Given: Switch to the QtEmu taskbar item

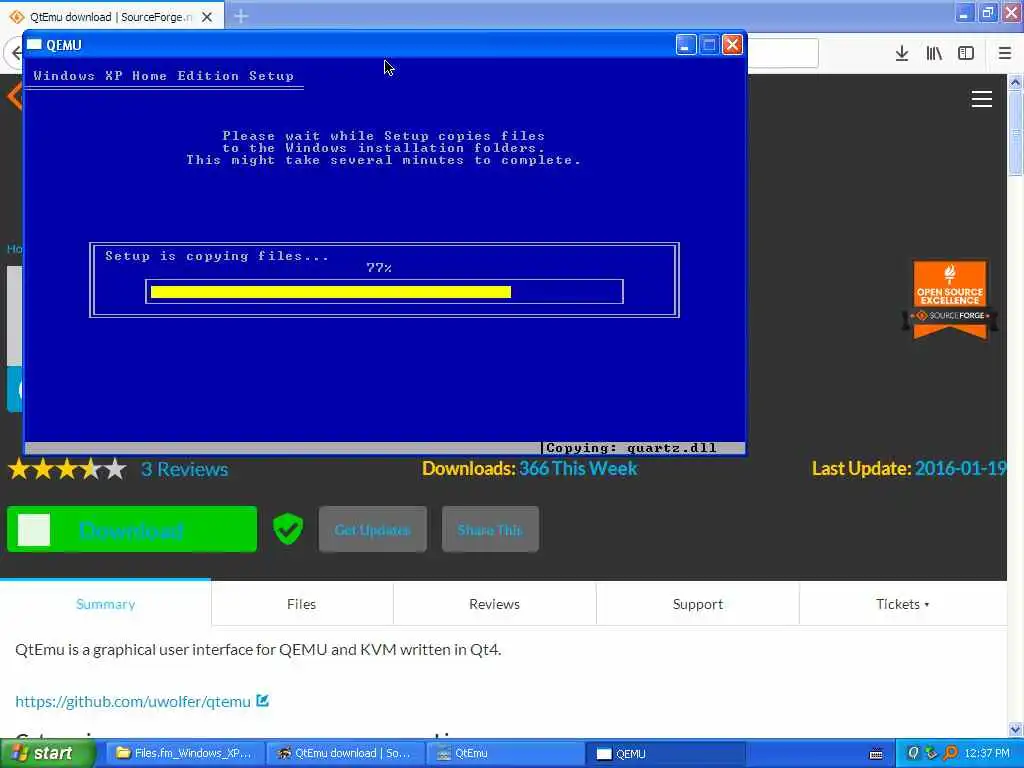Looking at the screenshot, I should [505, 753].
